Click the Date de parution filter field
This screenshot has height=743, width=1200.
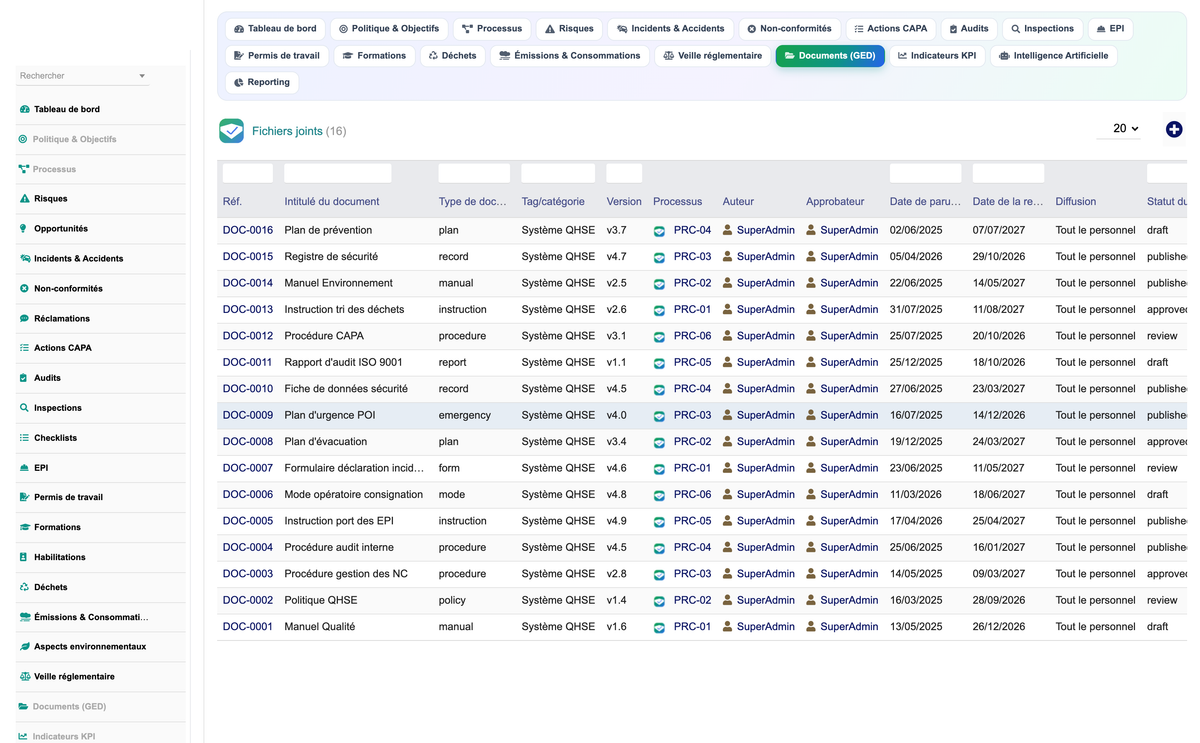tap(925, 173)
